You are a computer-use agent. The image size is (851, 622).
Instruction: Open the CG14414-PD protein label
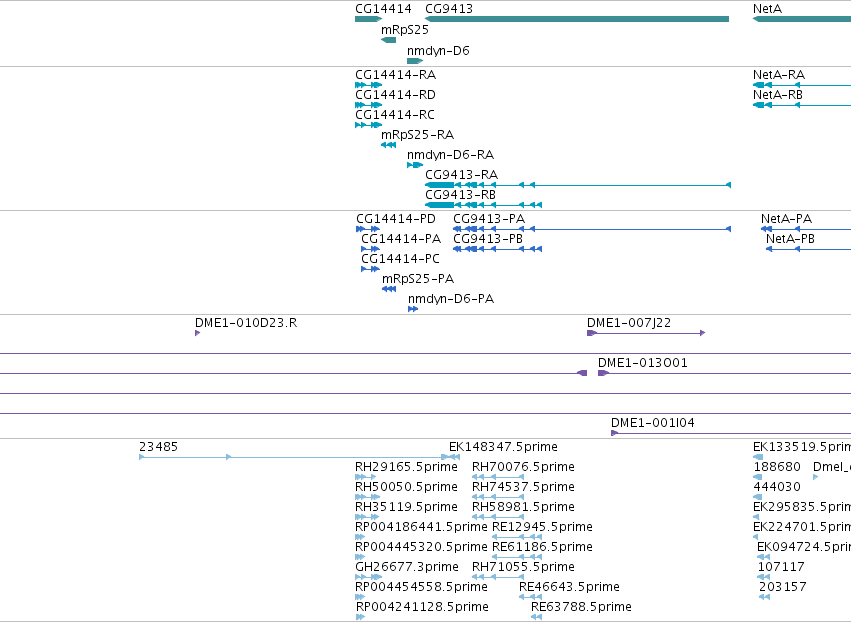click(396, 219)
